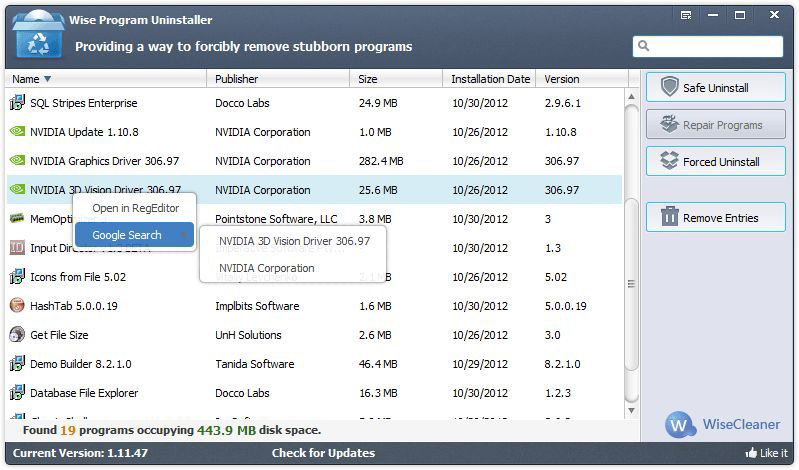799x470 pixels.
Task: Click Tanida Software publisher cell
Action: click(254, 364)
